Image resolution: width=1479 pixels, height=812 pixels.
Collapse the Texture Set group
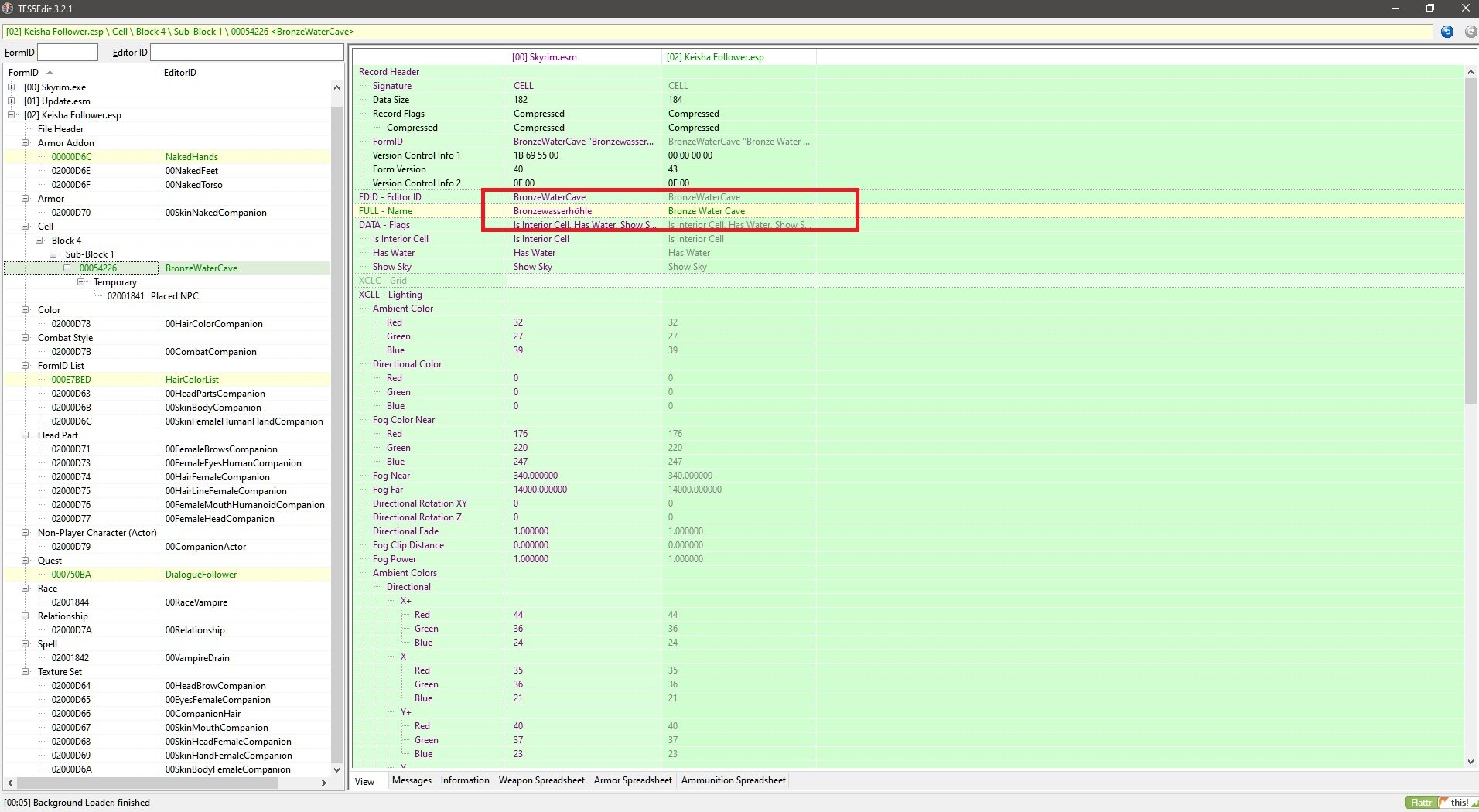pos(26,672)
